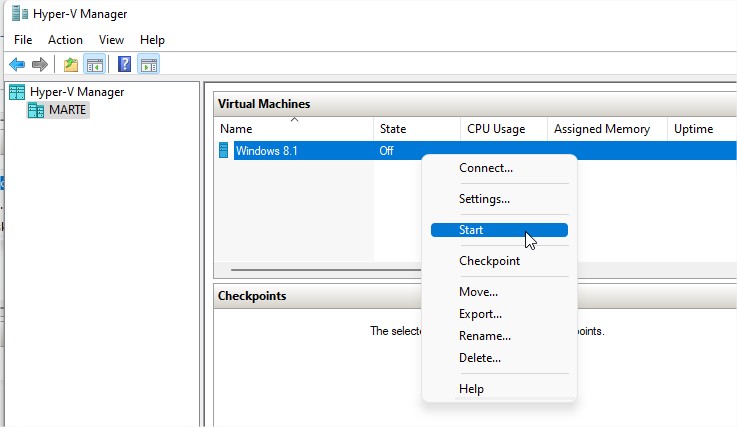Click the Back arrow toolbar icon
This screenshot has width=737, height=427.
[17, 64]
